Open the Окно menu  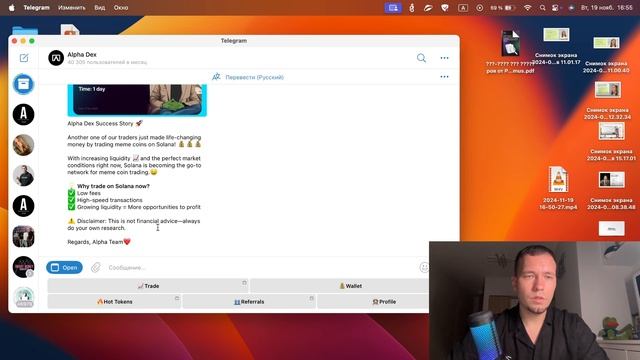click(x=121, y=7)
